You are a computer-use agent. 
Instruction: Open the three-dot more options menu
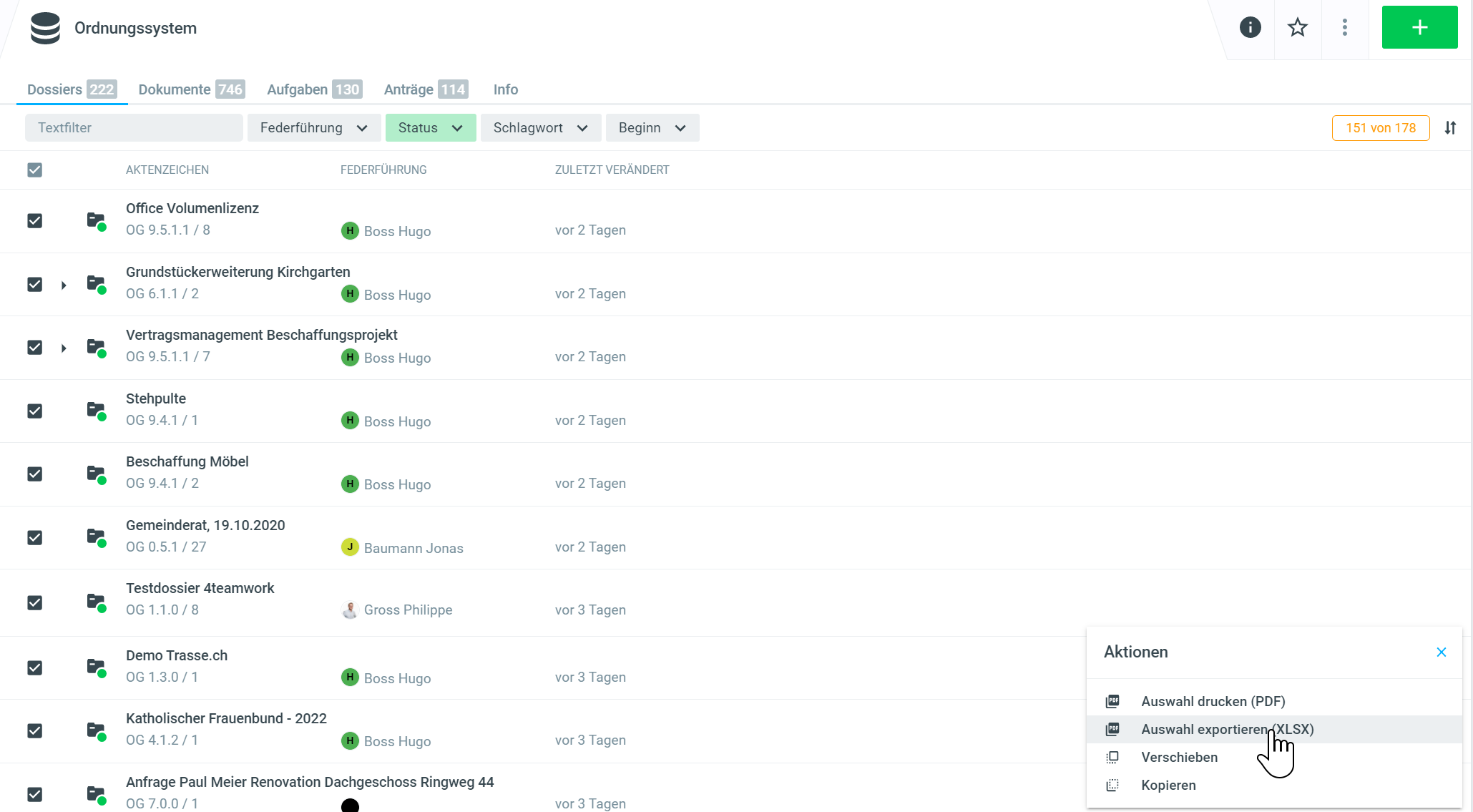pyautogui.click(x=1344, y=28)
